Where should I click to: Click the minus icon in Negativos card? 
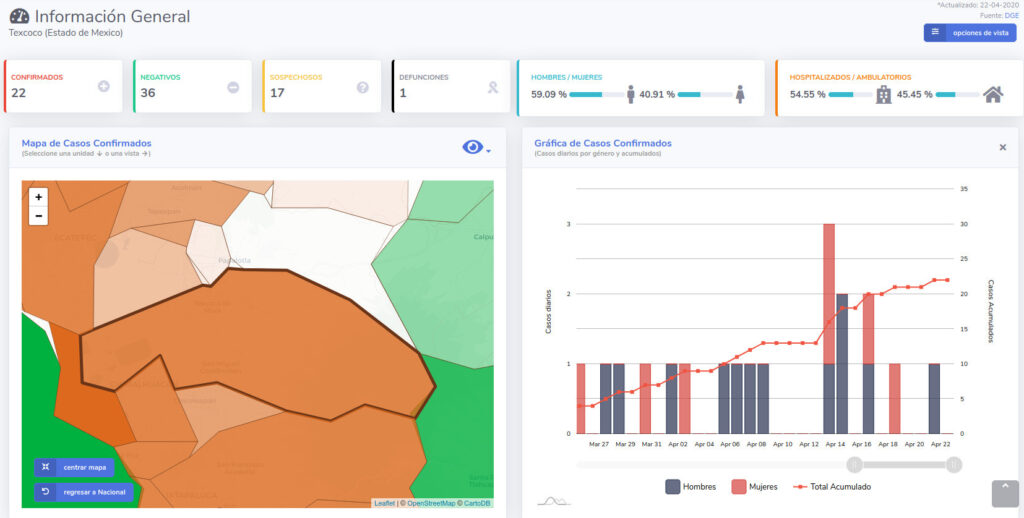point(233,87)
